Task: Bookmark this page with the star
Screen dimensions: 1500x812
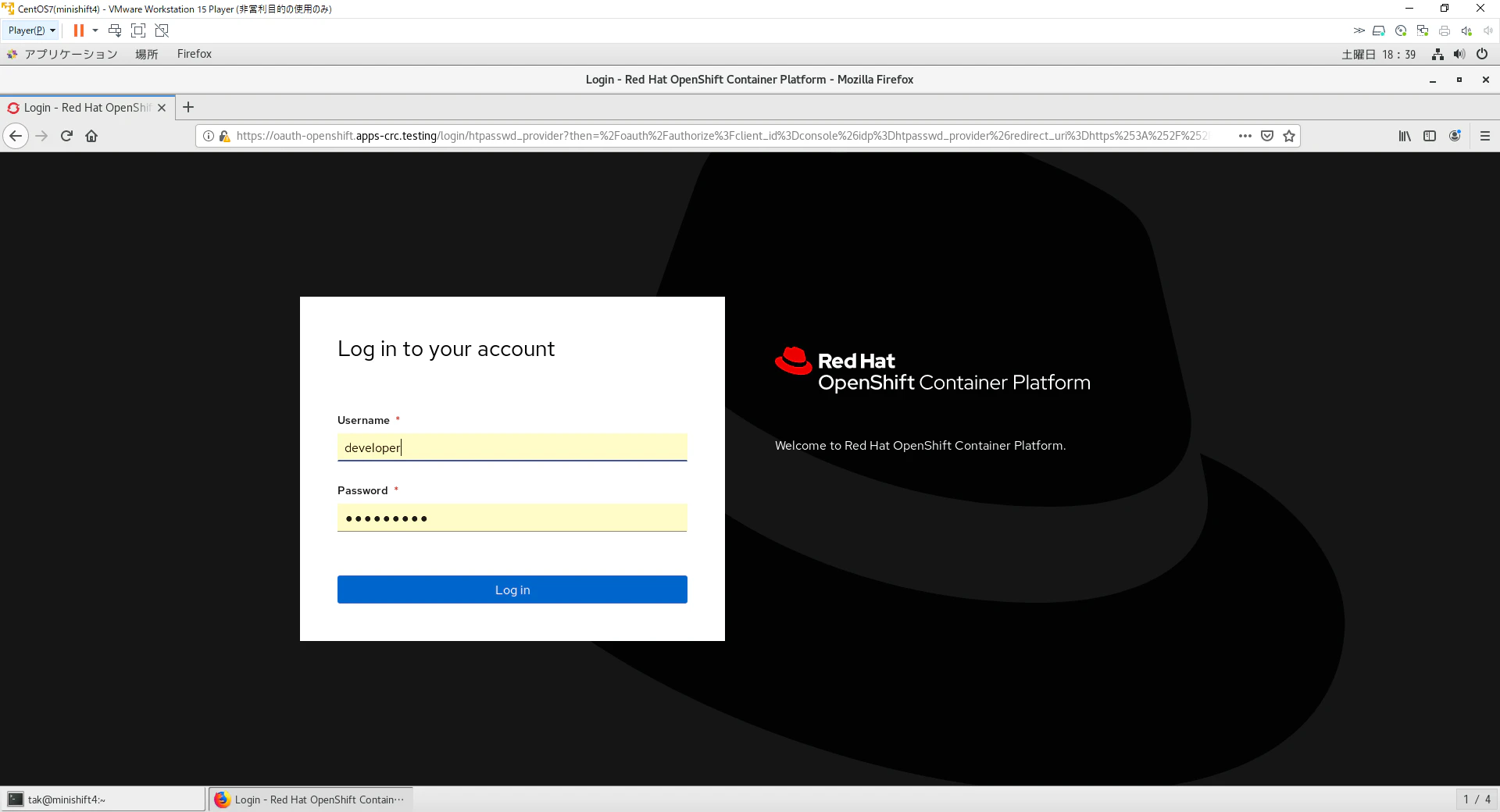Action: pyautogui.click(x=1289, y=136)
